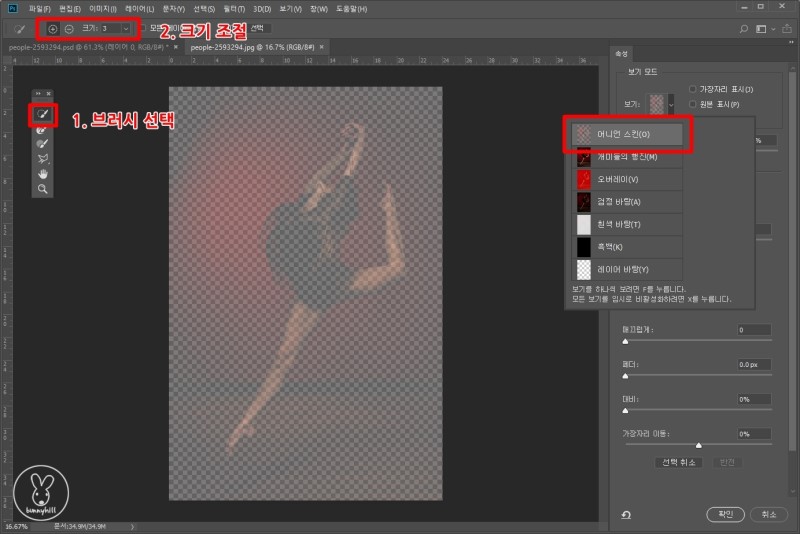Click the subtract-from-selection minus icon
The image size is (800, 534).
[x=69, y=29]
